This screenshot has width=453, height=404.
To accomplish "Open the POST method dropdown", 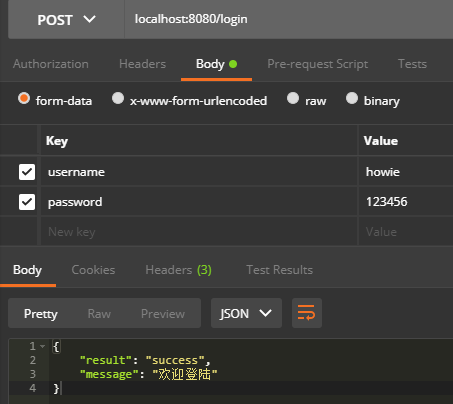I will pos(66,20).
